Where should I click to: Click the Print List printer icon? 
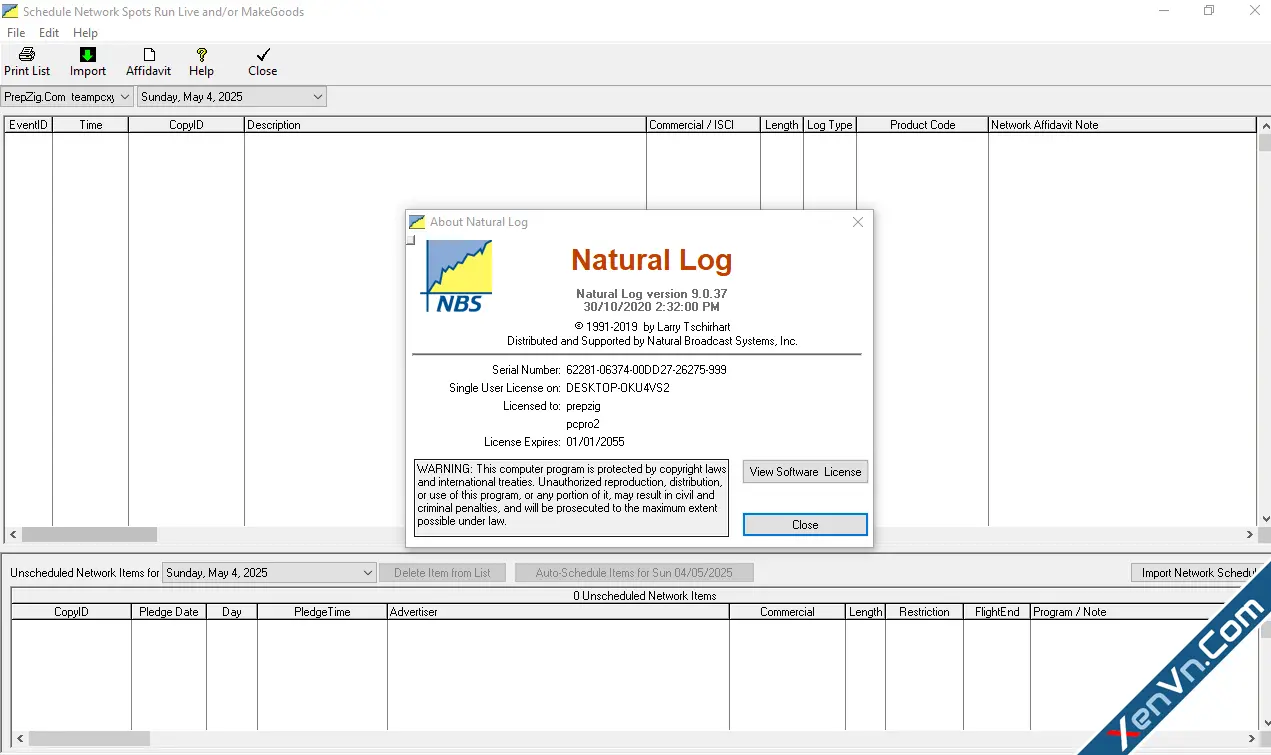tap(27, 54)
